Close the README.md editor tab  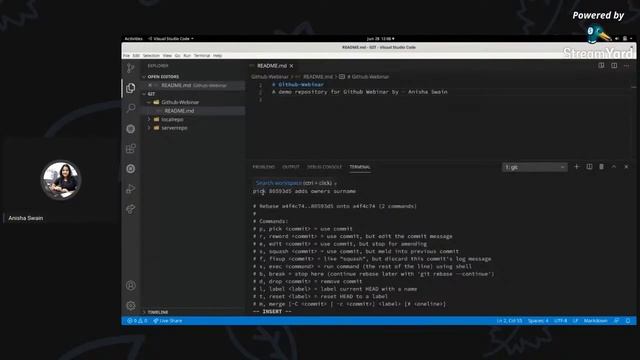[x=291, y=66]
